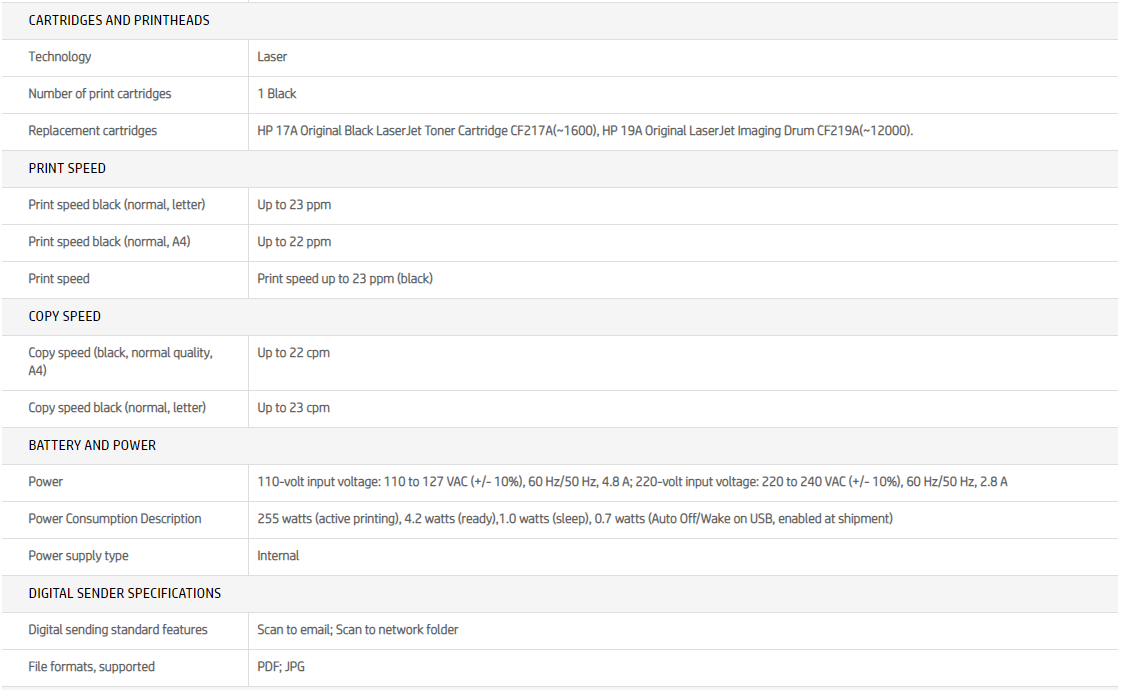Click the Print Speed section header
Screen dimensions: 1121x690
pyautogui.click(x=67, y=168)
